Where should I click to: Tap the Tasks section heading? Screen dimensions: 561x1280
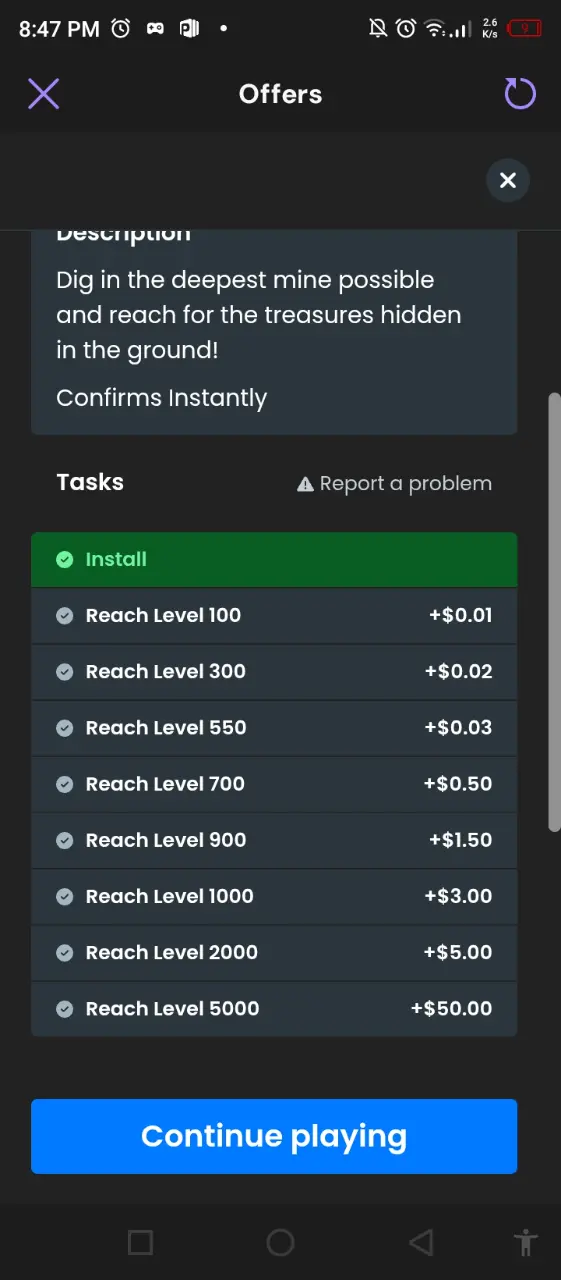90,482
